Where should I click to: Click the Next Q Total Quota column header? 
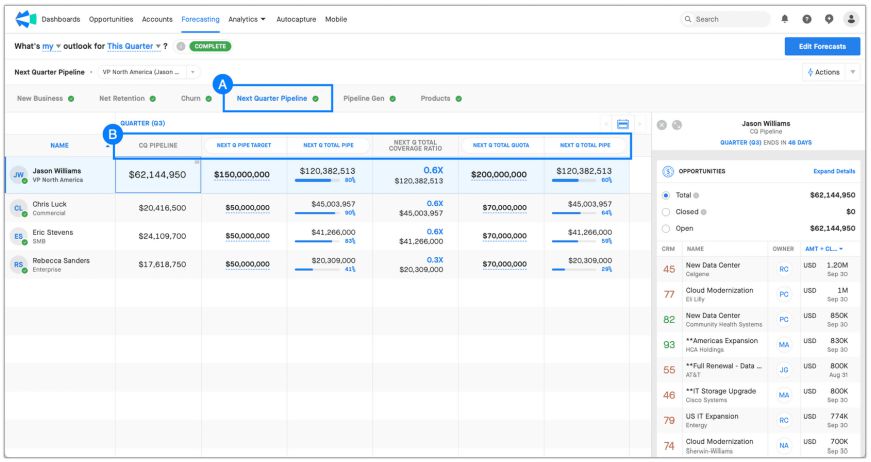point(501,145)
